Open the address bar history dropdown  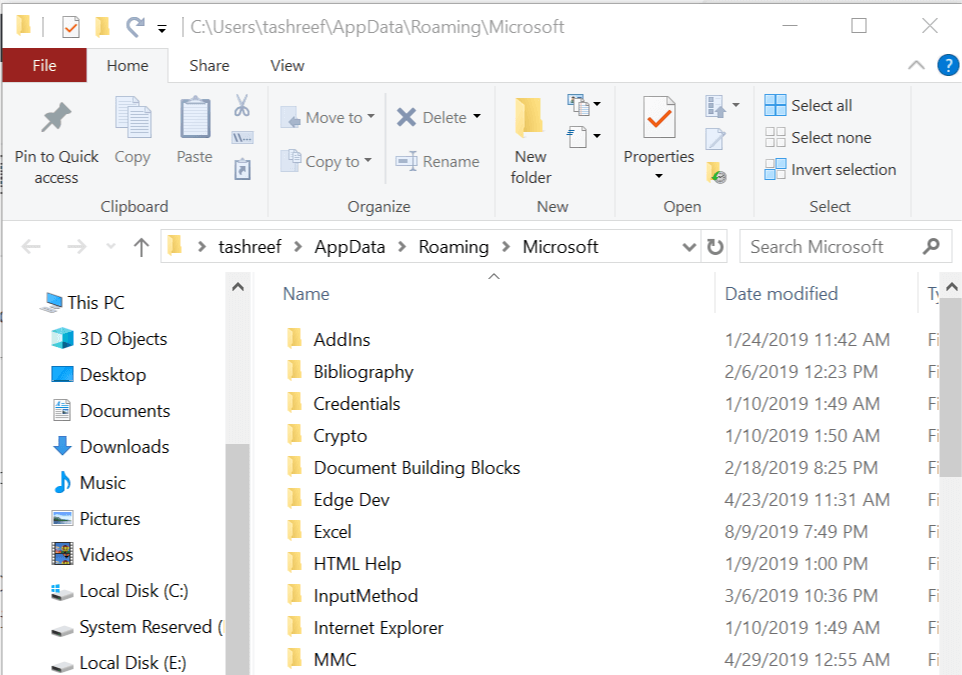[x=689, y=247]
